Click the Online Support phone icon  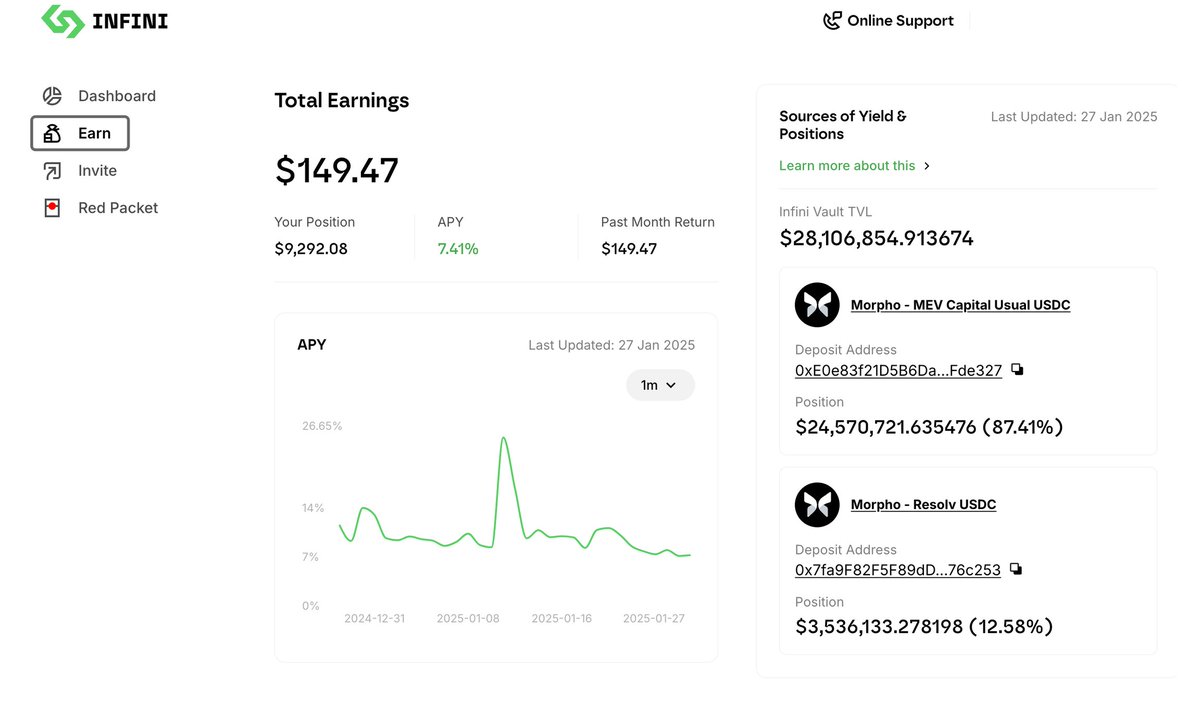pos(832,21)
